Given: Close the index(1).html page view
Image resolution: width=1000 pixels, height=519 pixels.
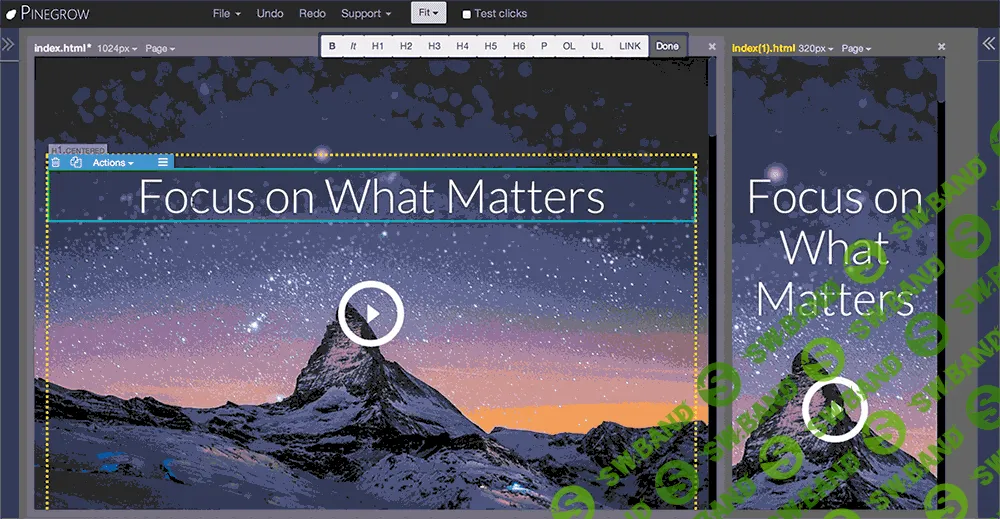Looking at the screenshot, I should [941, 47].
